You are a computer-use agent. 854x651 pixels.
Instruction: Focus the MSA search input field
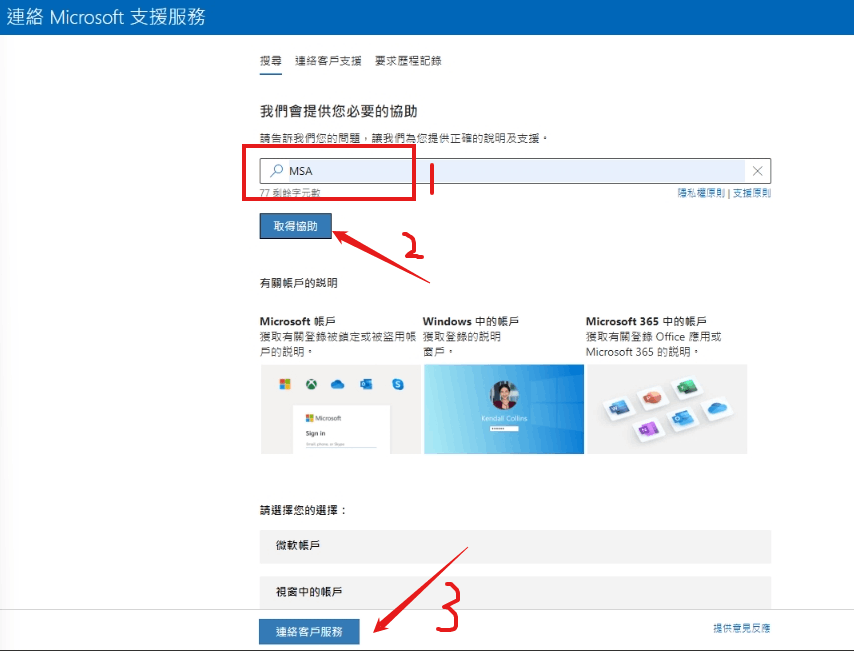pos(515,171)
